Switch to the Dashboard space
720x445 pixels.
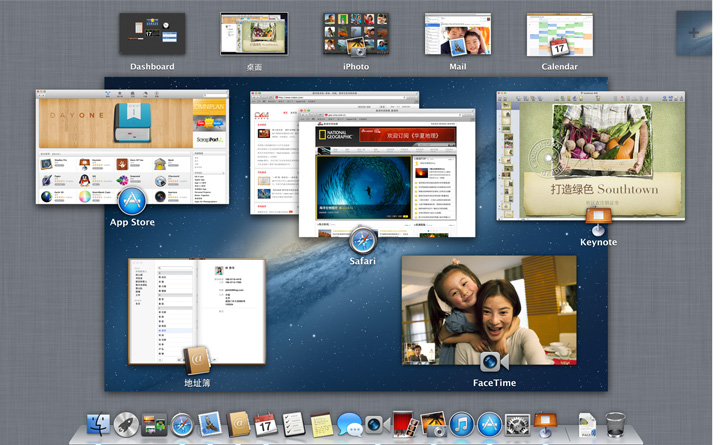(x=152, y=34)
